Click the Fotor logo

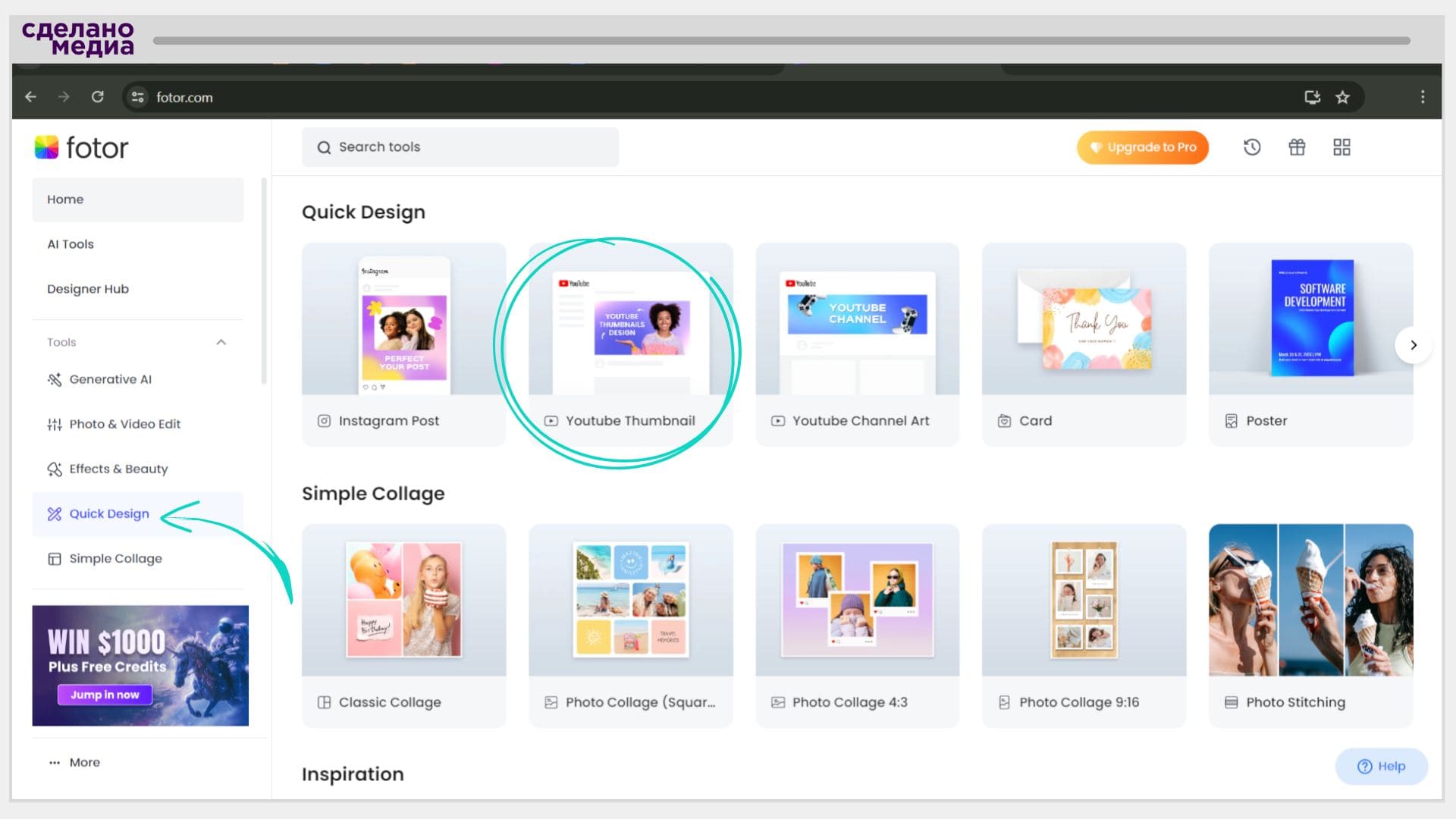tap(82, 147)
